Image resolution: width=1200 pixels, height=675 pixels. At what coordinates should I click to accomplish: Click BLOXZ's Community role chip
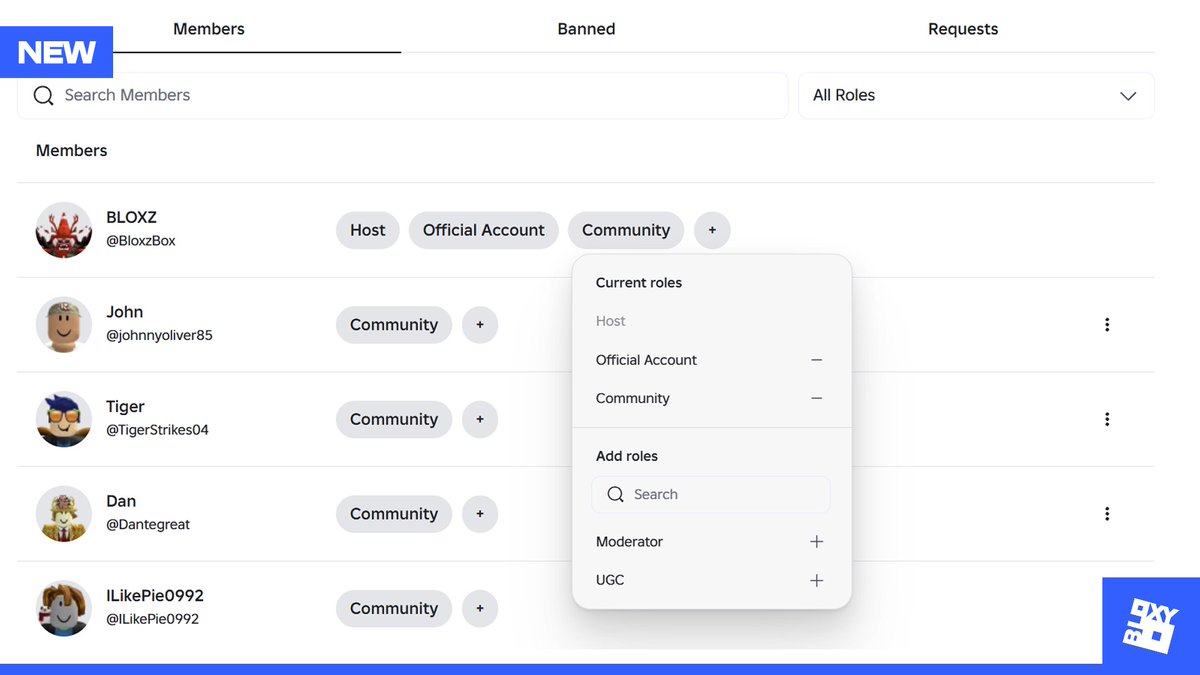pyautogui.click(x=626, y=230)
